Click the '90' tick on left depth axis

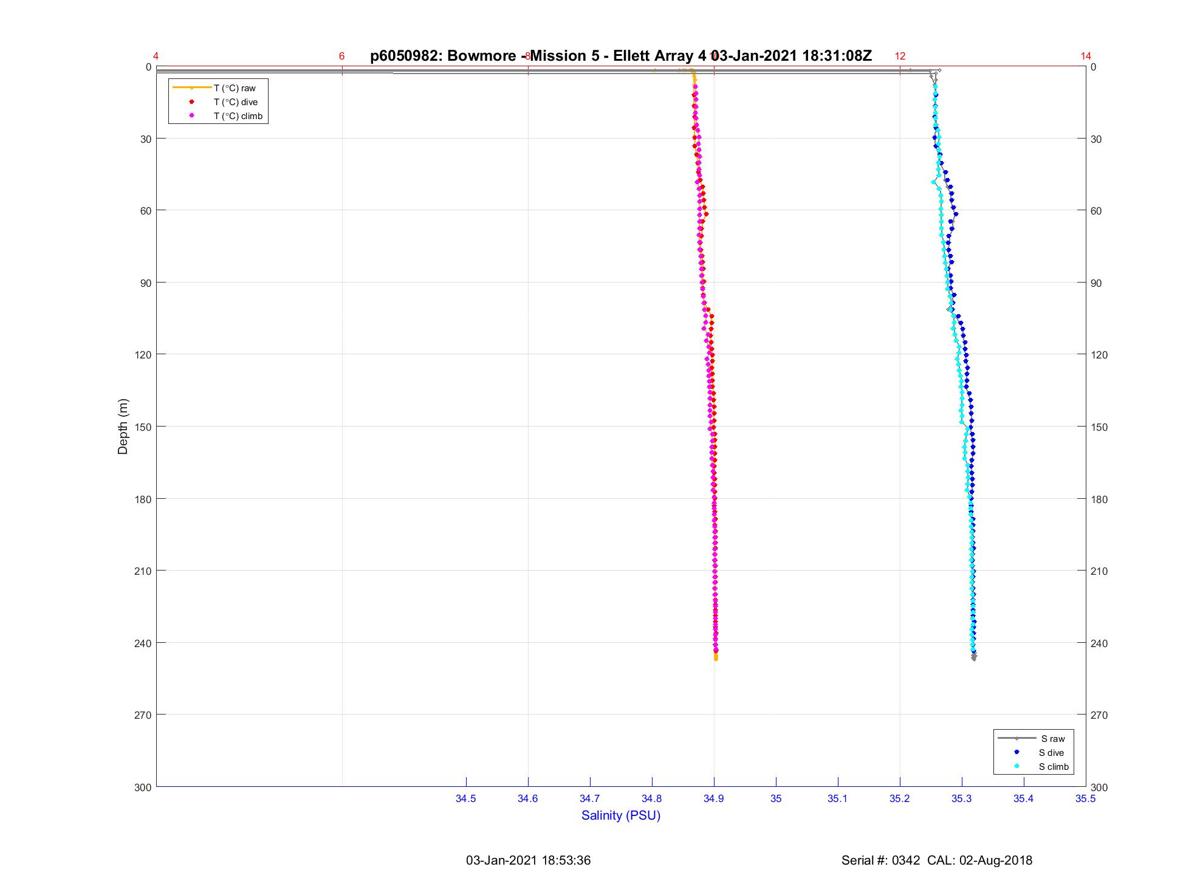pos(145,283)
